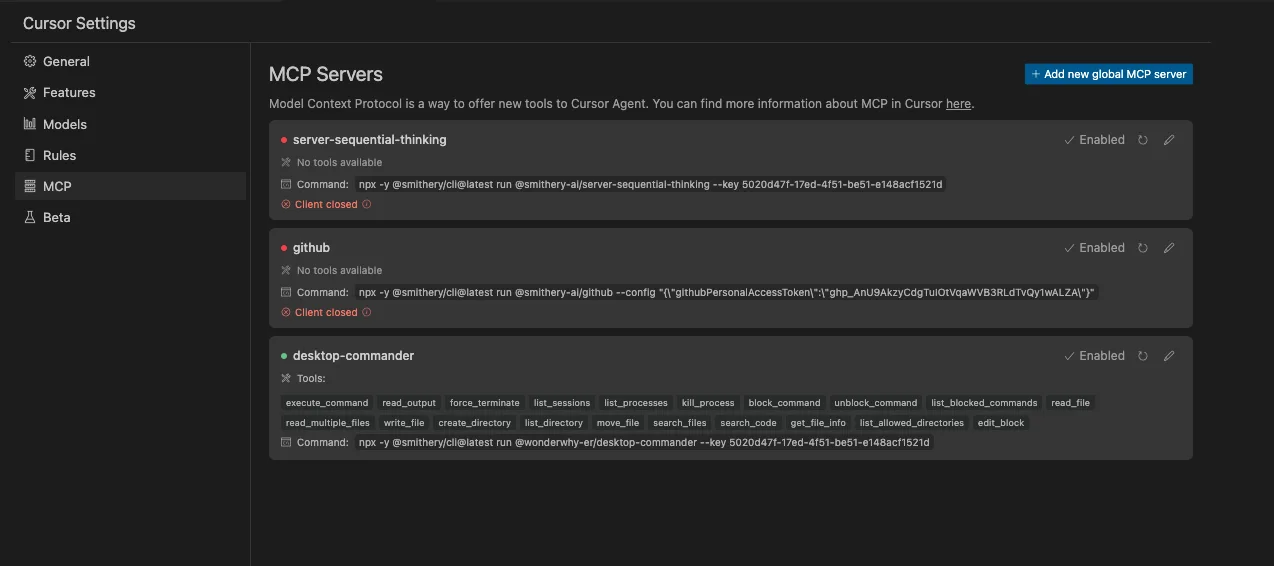Refresh the github MCP server

coord(1143,248)
